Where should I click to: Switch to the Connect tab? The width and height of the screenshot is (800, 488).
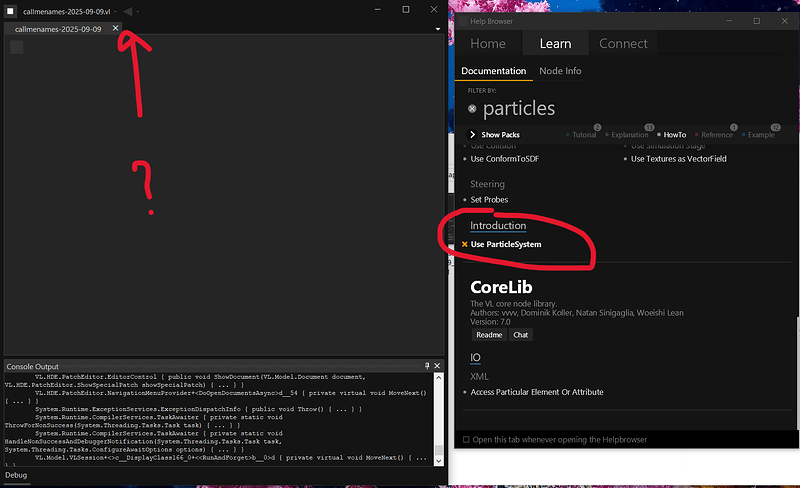pyautogui.click(x=623, y=43)
